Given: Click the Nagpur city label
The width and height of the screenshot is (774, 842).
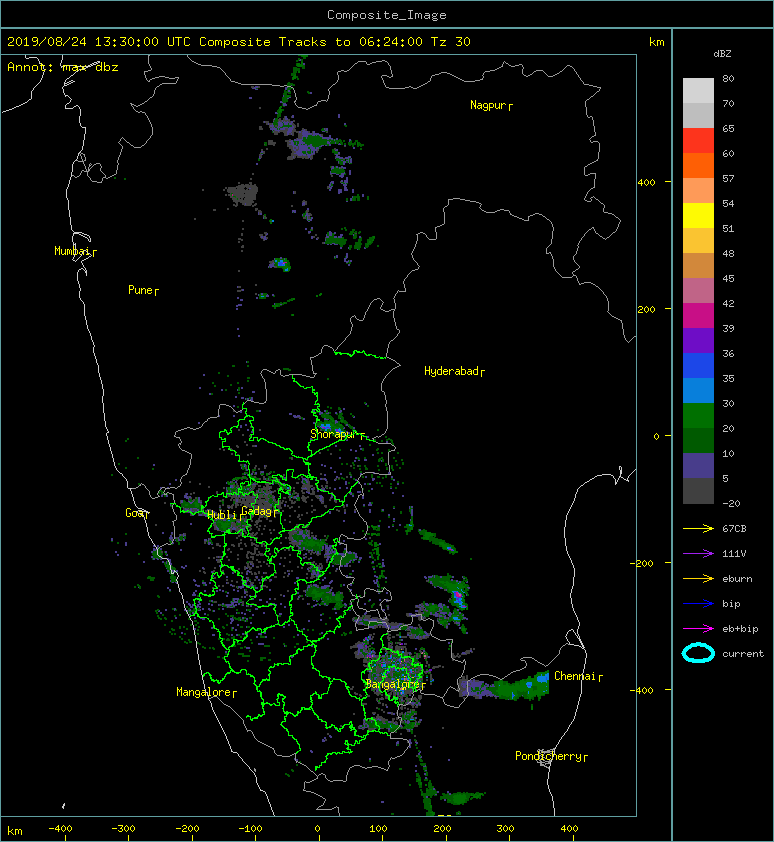Looking at the screenshot, I should [488, 105].
